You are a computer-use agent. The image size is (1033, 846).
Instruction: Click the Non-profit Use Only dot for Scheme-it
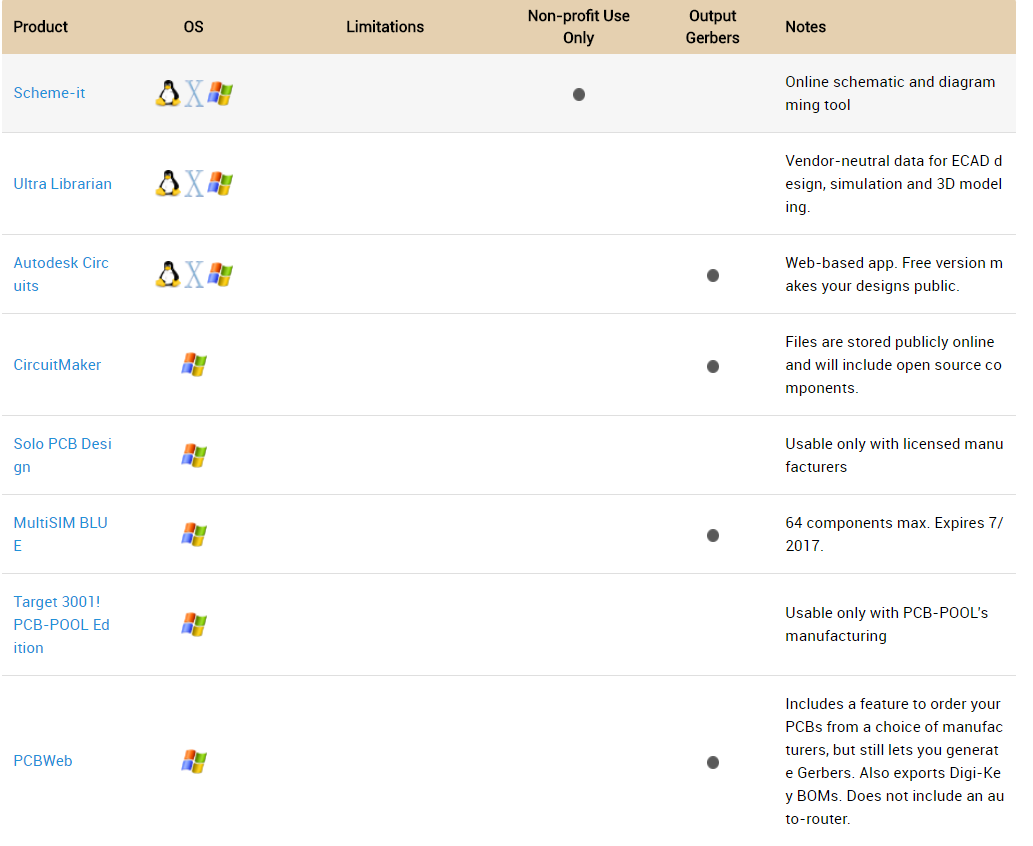(x=579, y=94)
